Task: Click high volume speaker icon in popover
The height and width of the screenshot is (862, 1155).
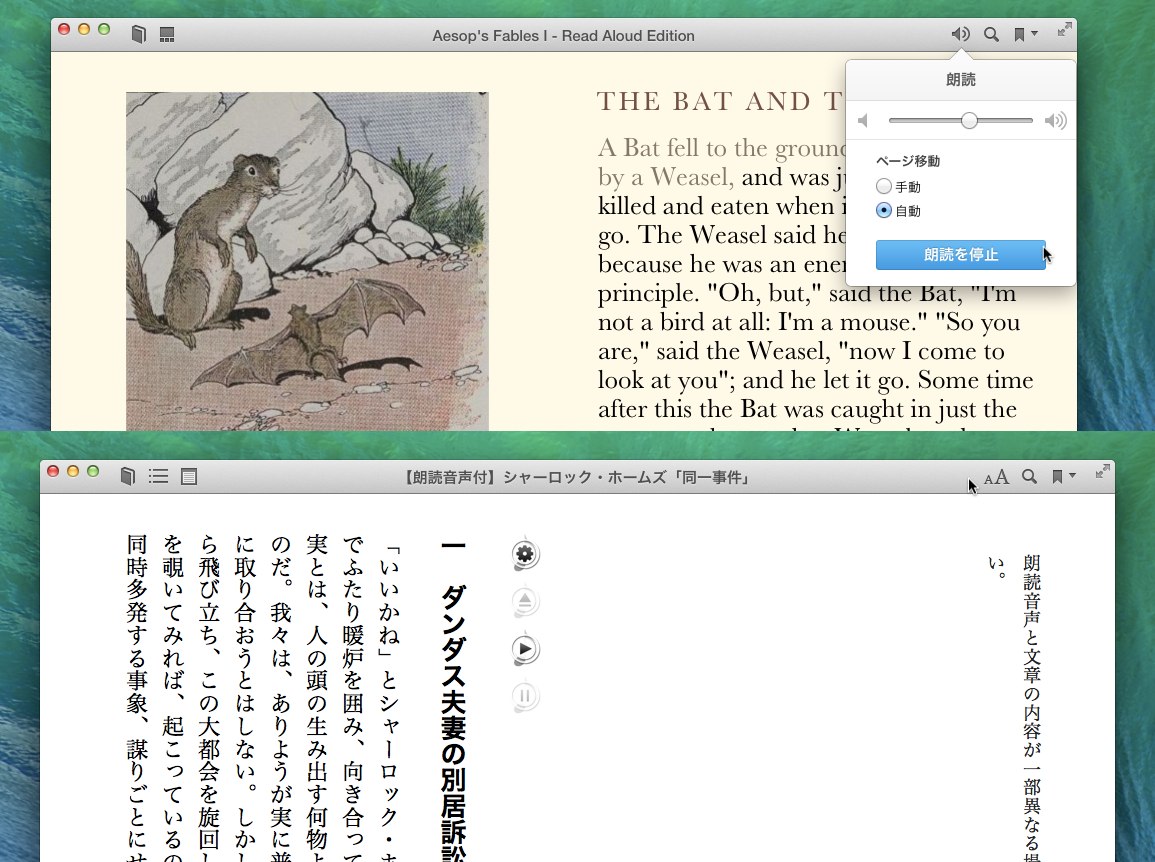Action: [x=1056, y=120]
